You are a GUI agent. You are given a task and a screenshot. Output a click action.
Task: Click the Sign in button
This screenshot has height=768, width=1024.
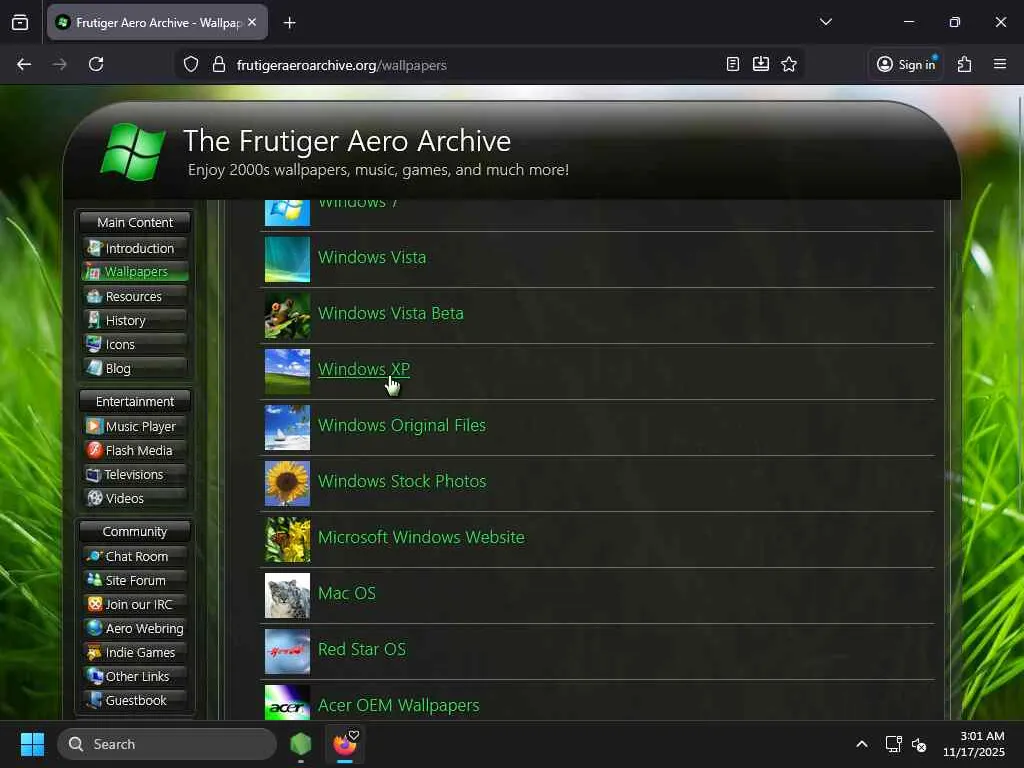(906, 64)
